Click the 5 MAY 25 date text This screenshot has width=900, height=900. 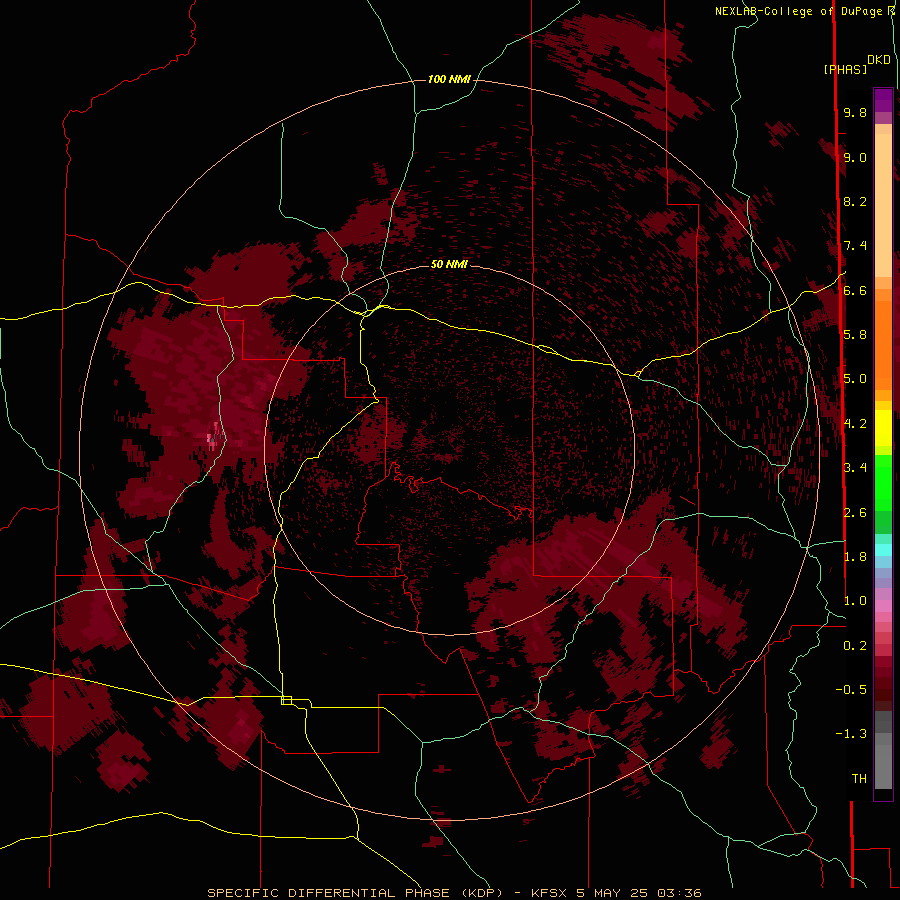[614, 893]
